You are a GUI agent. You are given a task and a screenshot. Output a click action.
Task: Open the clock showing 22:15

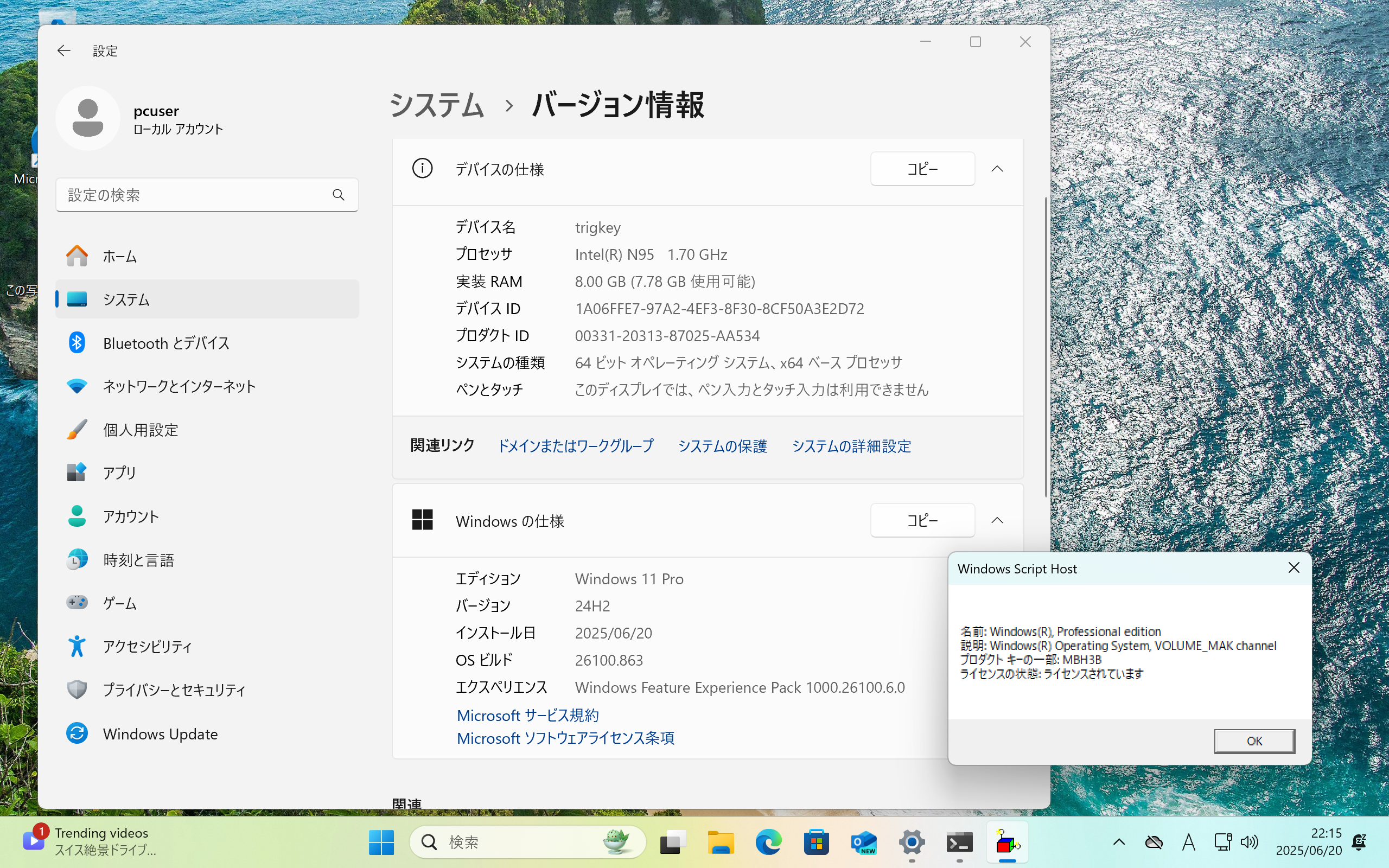(1309, 841)
